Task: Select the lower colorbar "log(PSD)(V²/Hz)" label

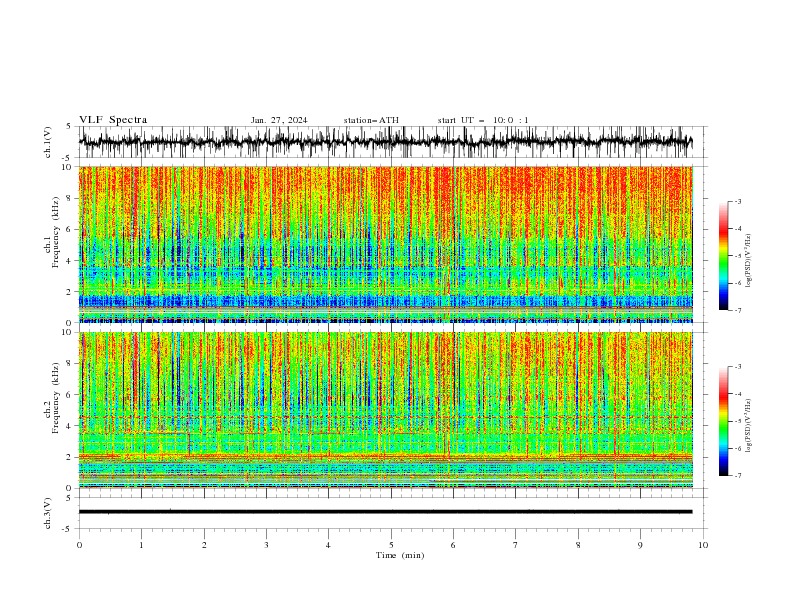Action: point(748,425)
